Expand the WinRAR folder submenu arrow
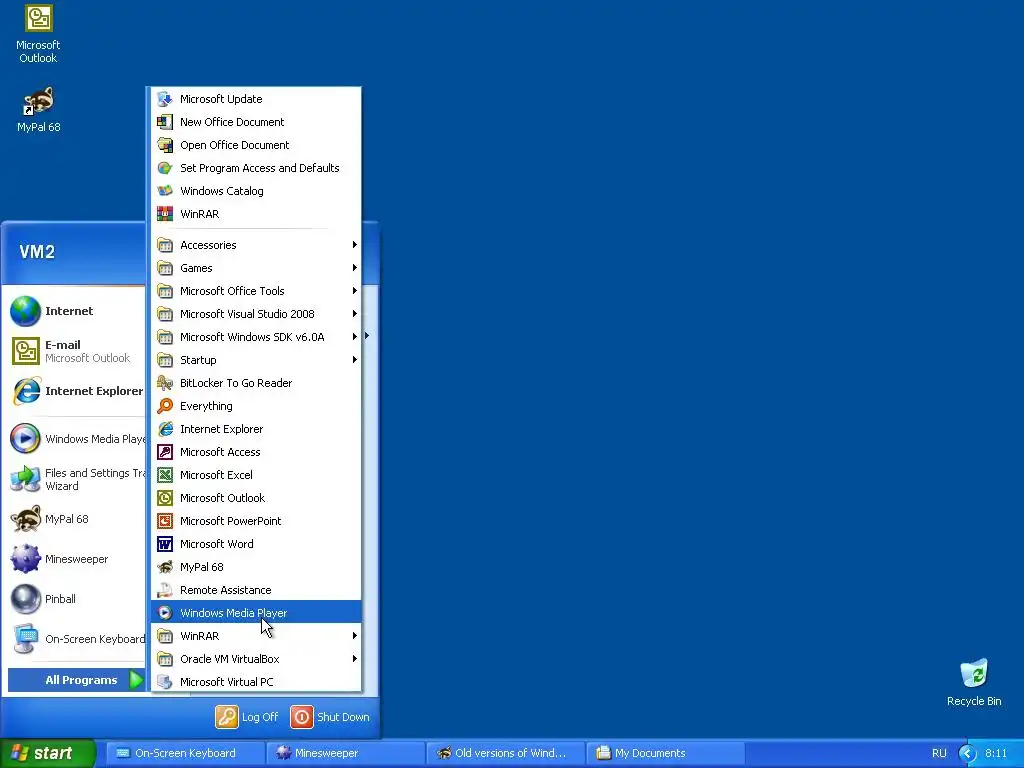 coord(355,635)
